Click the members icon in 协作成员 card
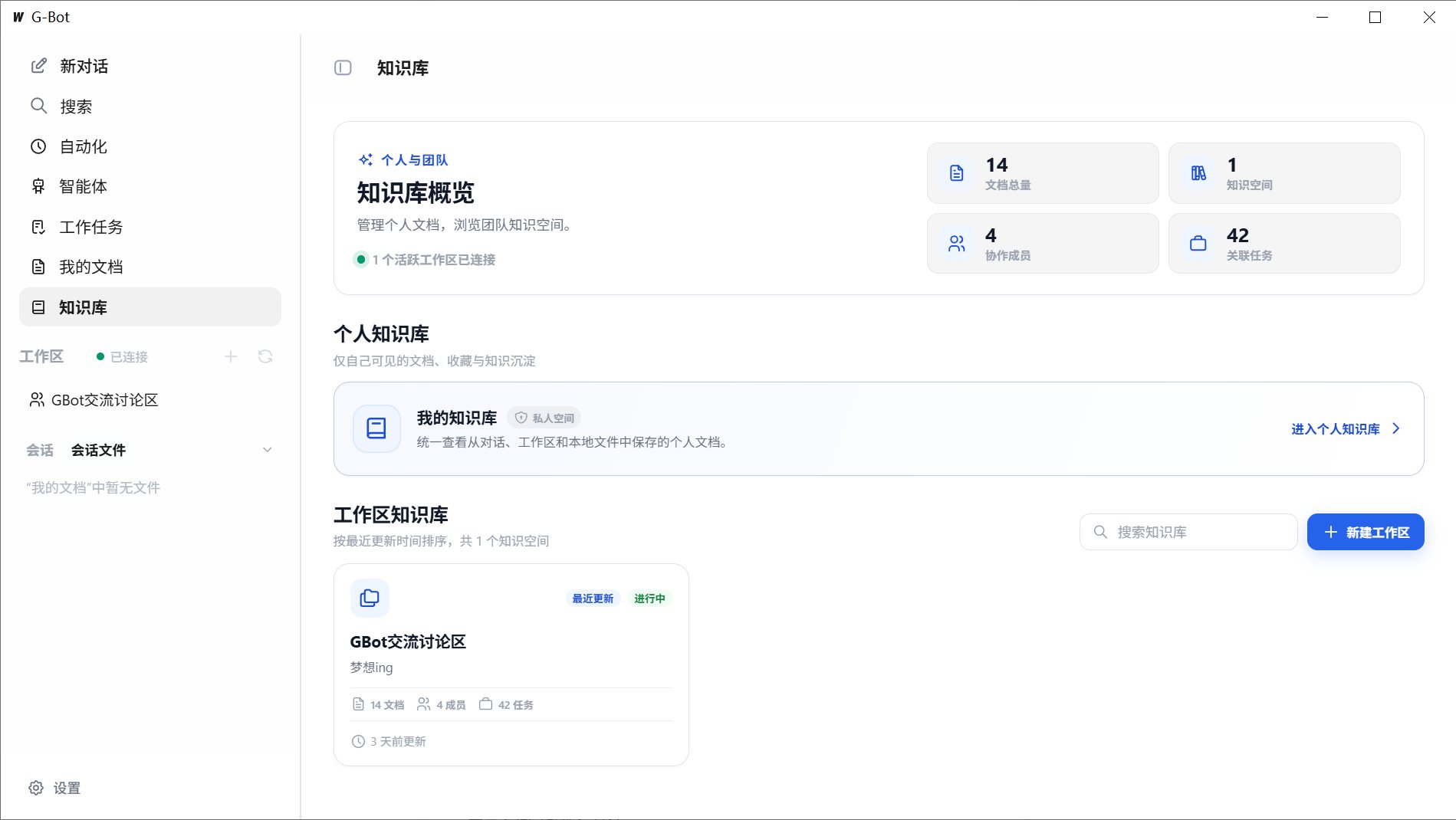The height and width of the screenshot is (820, 1456). tap(957, 244)
